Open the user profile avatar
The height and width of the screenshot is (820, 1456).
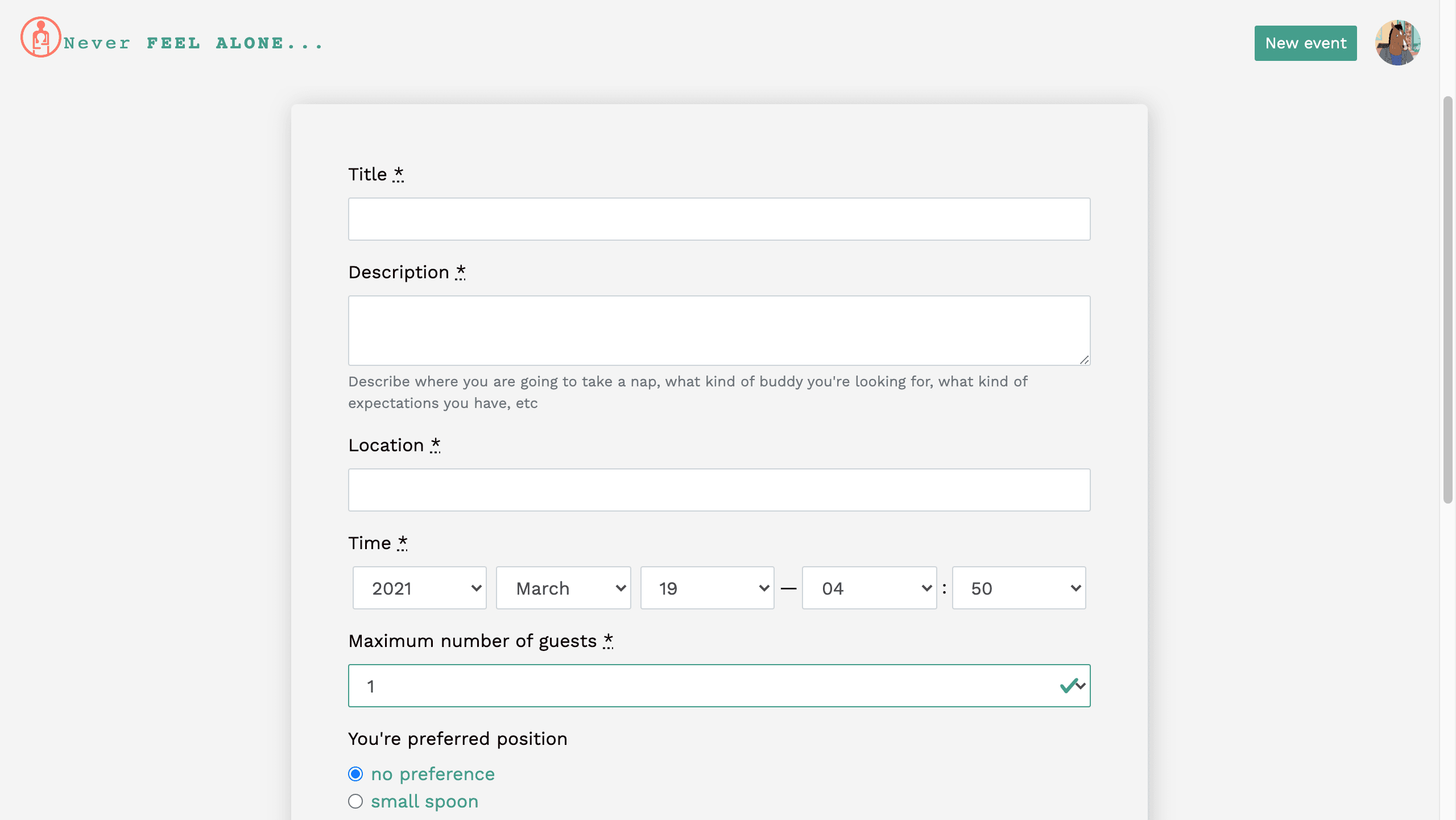click(x=1397, y=43)
